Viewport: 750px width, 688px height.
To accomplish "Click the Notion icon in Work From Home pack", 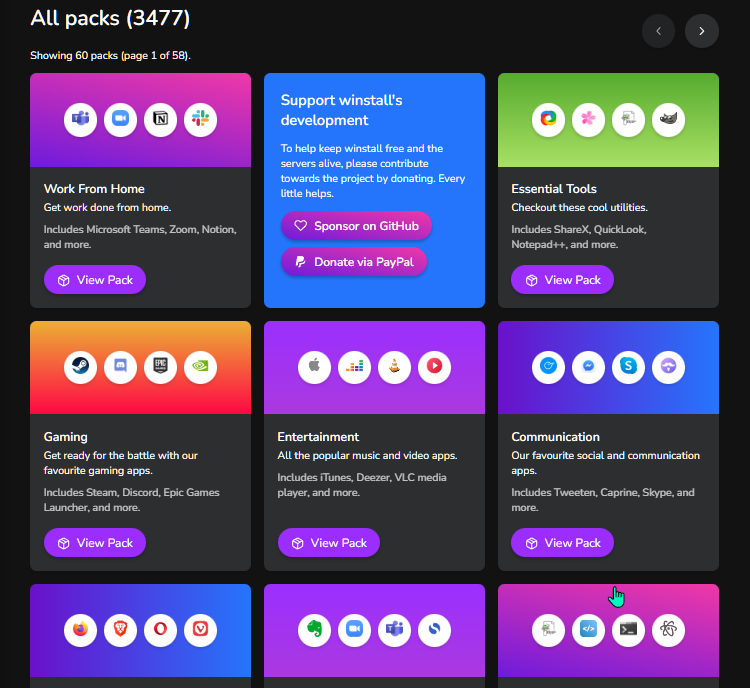I will coord(160,120).
